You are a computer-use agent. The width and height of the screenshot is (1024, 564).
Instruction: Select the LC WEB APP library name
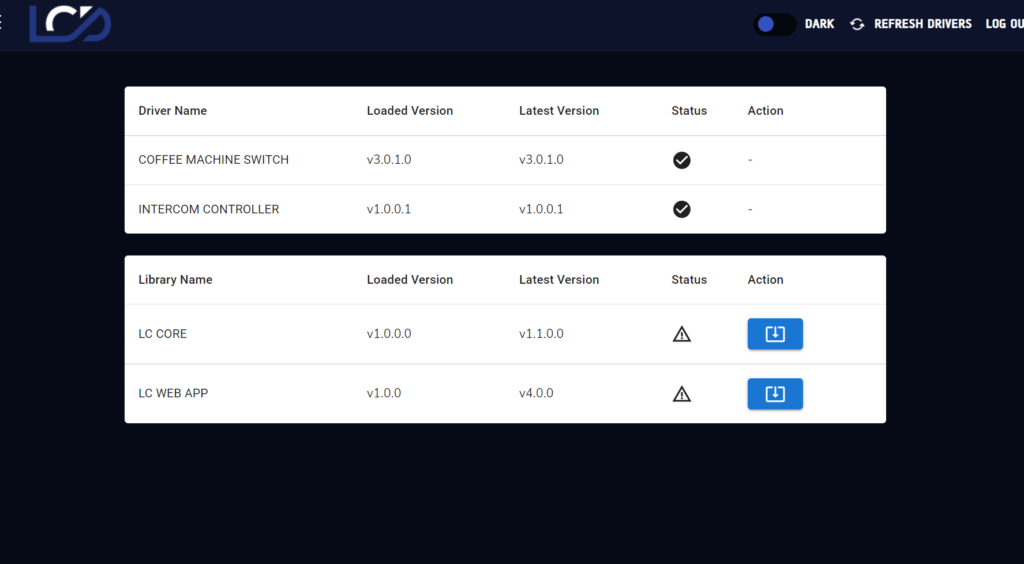(173, 394)
